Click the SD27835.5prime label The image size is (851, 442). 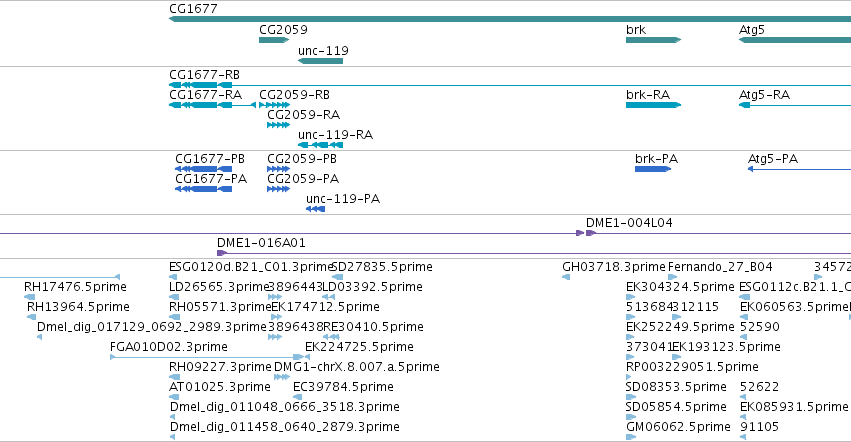pyautogui.click(x=383, y=267)
